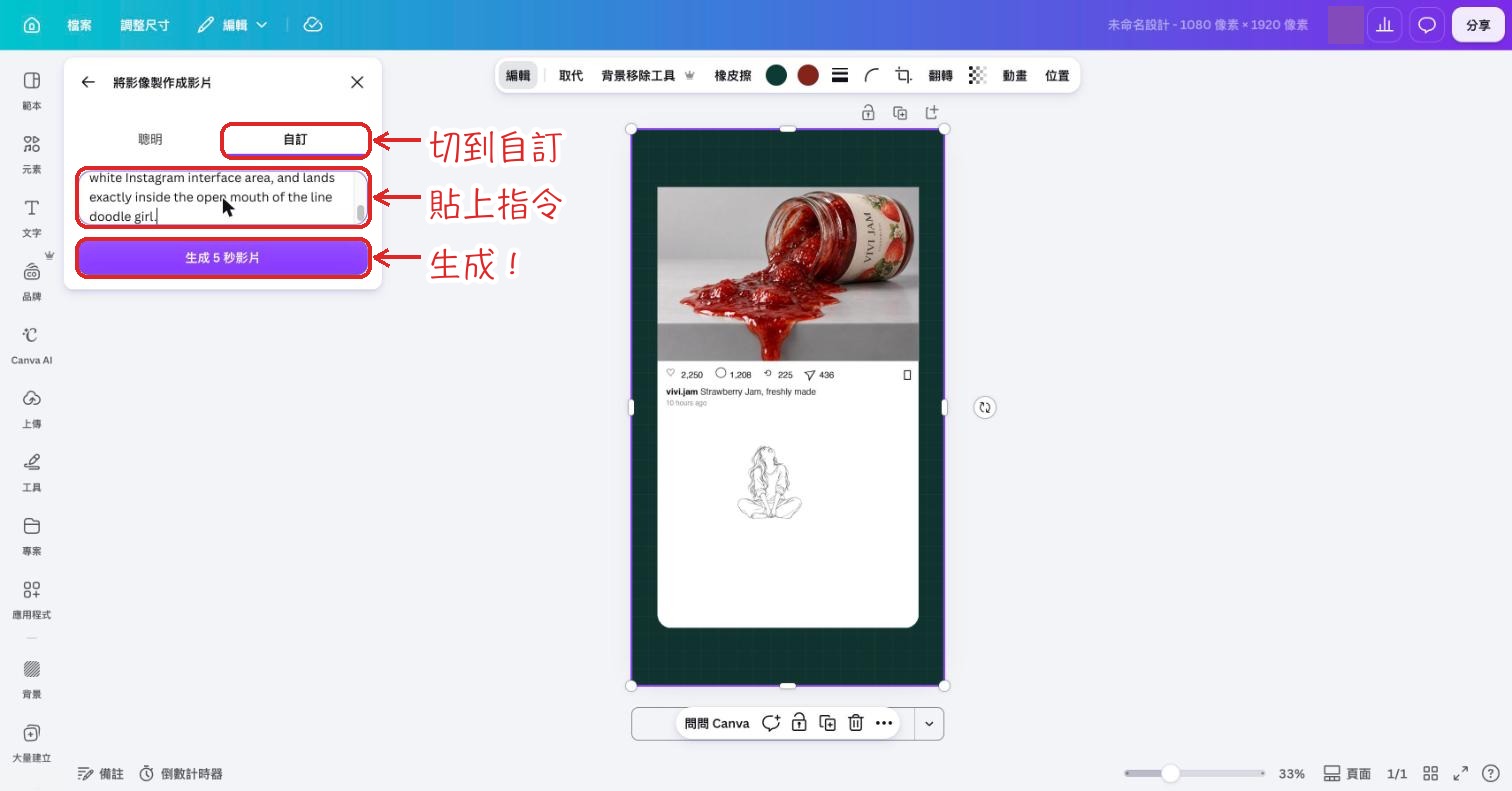
Task: Open 應用程式 in the sidebar
Action: click(32, 600)
